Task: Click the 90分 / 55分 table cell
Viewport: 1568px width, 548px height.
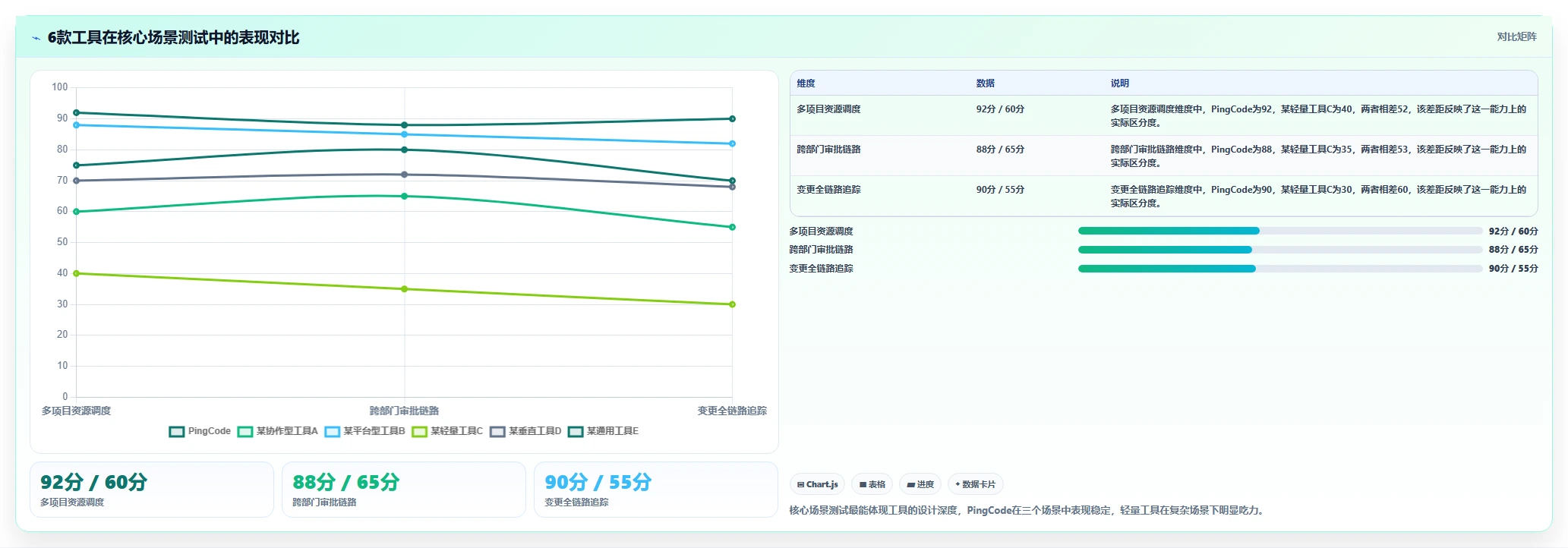Action: point(1000,190)
